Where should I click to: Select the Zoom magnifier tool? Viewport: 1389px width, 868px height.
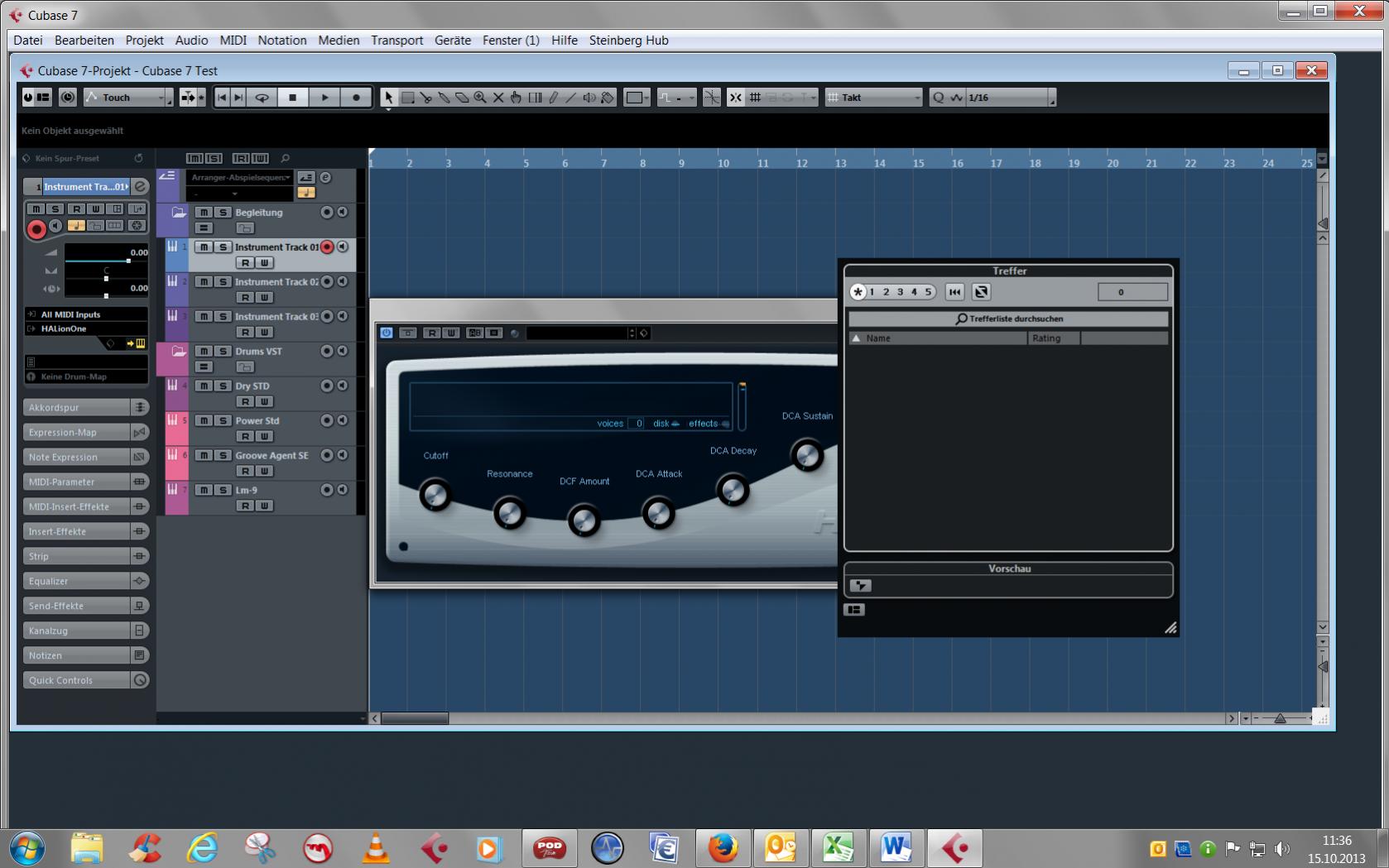coord(480,98)
